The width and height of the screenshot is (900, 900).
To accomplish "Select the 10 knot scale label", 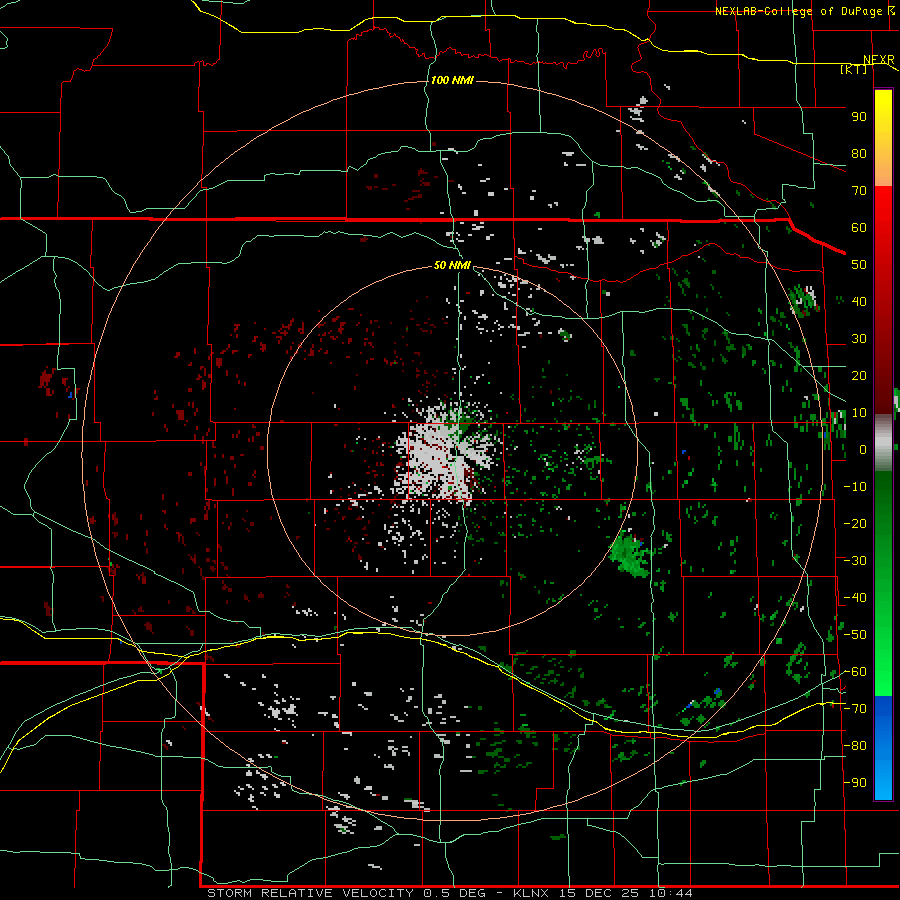I will [859, 413].
